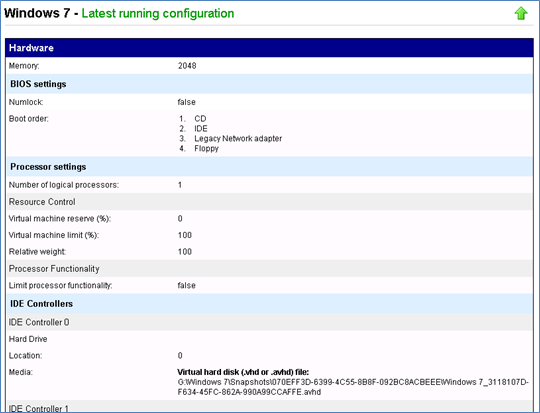Click the Memory label

pos(24,66)
